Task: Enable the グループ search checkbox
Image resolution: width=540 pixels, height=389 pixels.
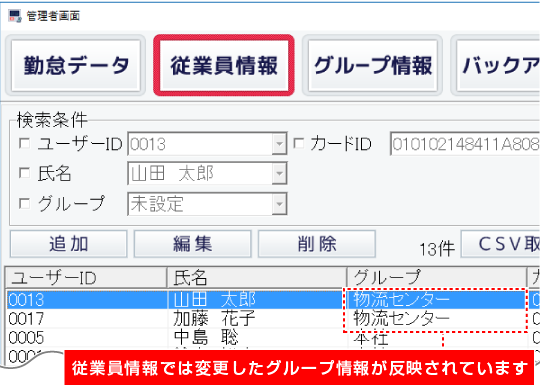Action: pyautogui.click(x=24, y=203)
